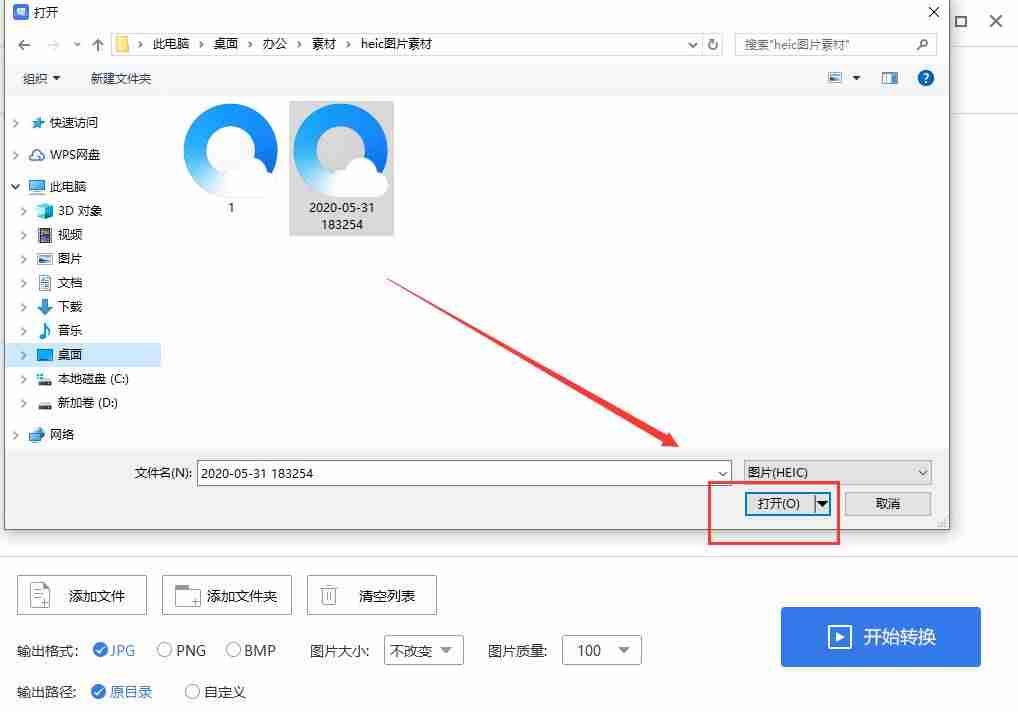Viewport: 1018px width, 712px height.
Task: Select 新加卷 (D:) drive
Action: click(88, 402)
